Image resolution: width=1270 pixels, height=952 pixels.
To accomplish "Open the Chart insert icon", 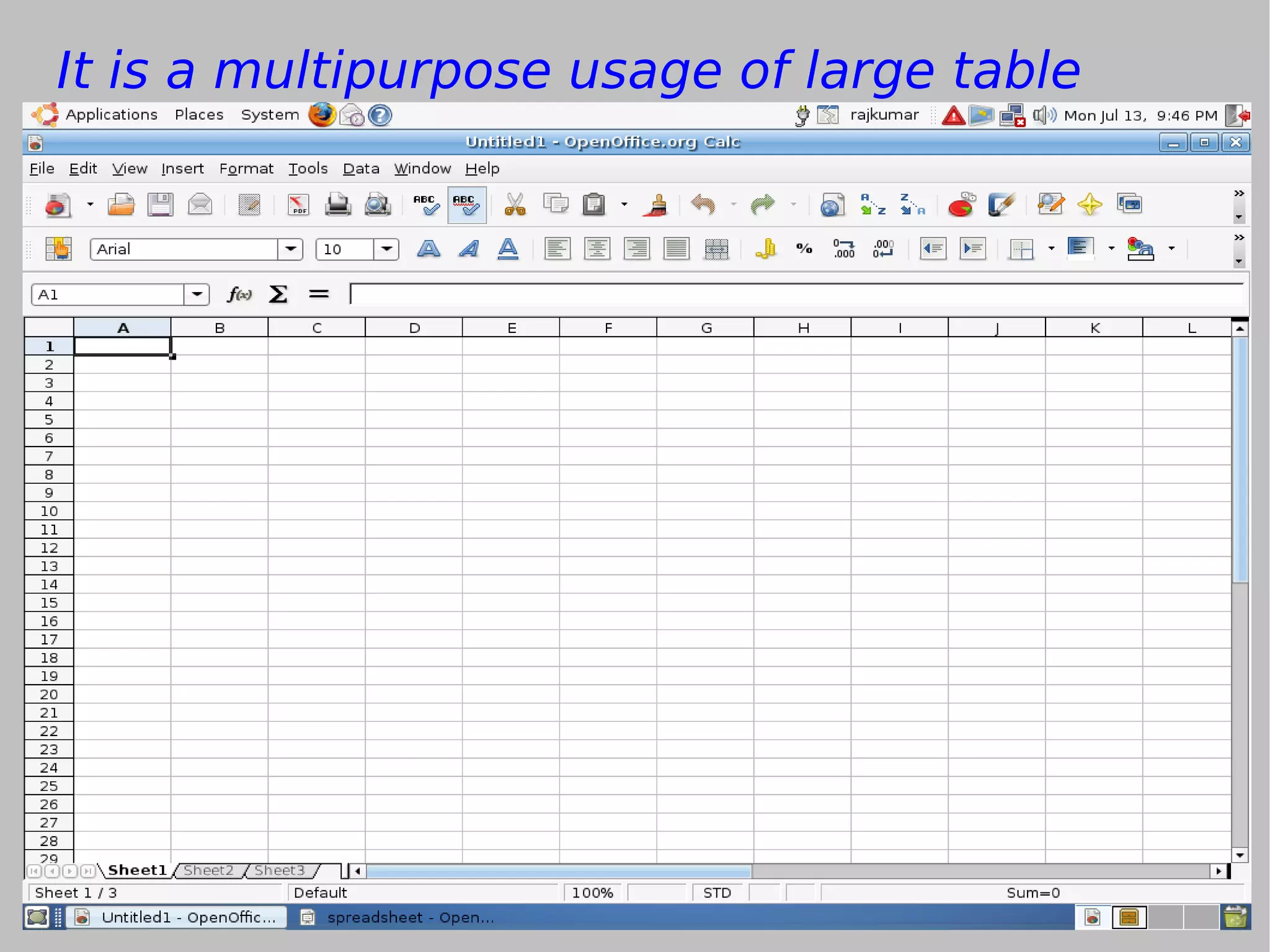I will pos(961,205).
